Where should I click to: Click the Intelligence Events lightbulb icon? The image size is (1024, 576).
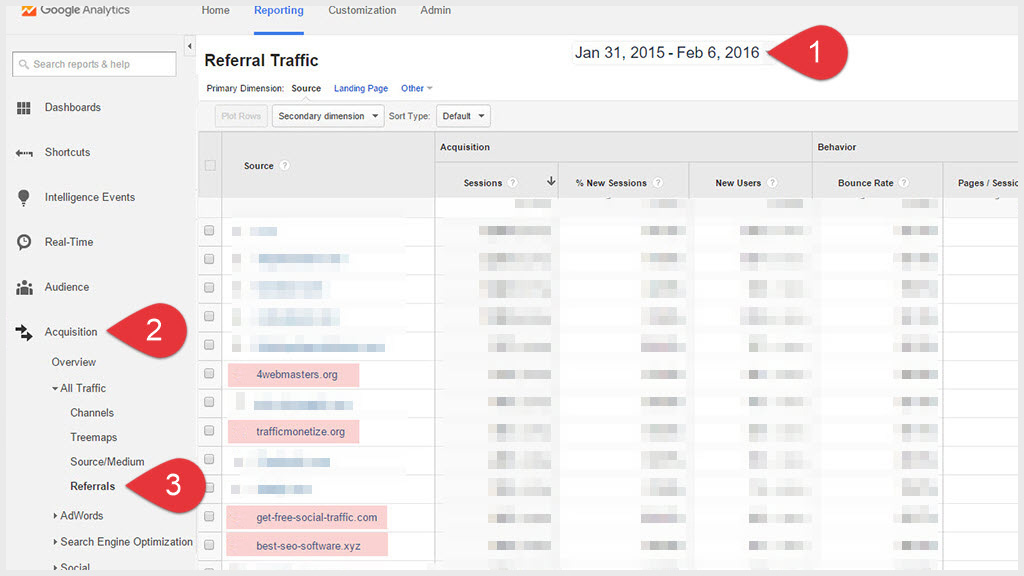(x=24, y=198)
